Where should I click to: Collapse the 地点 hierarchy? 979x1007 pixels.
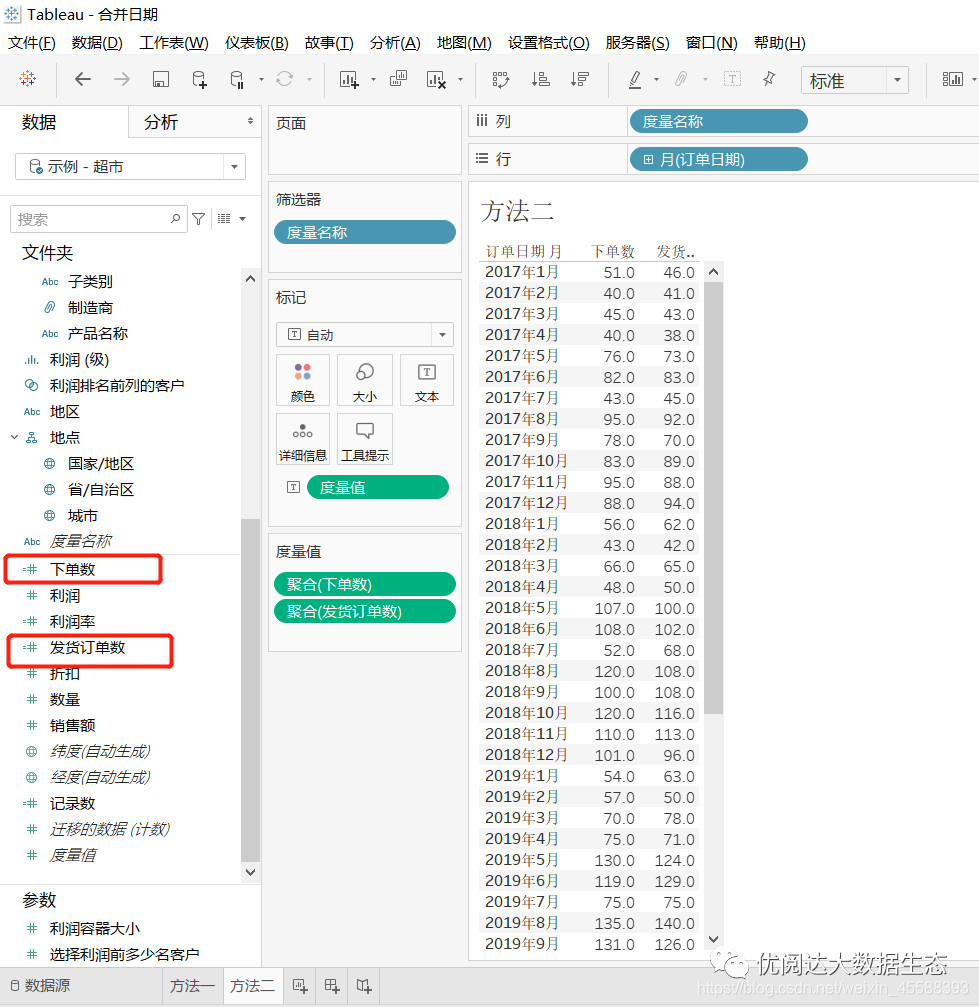click(x=14, y=437)
